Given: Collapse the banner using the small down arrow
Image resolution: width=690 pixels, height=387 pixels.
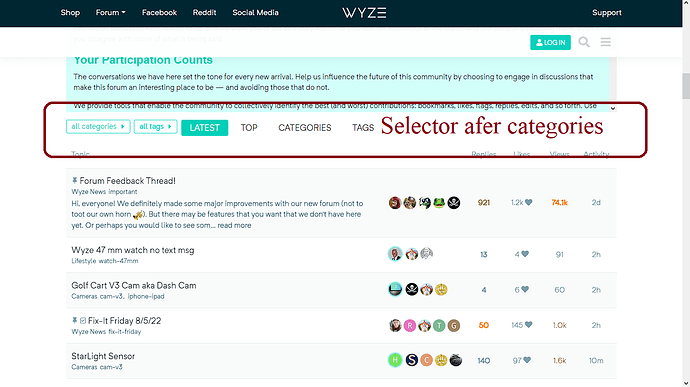Looking at the screenshot, I should coord(613,108).
